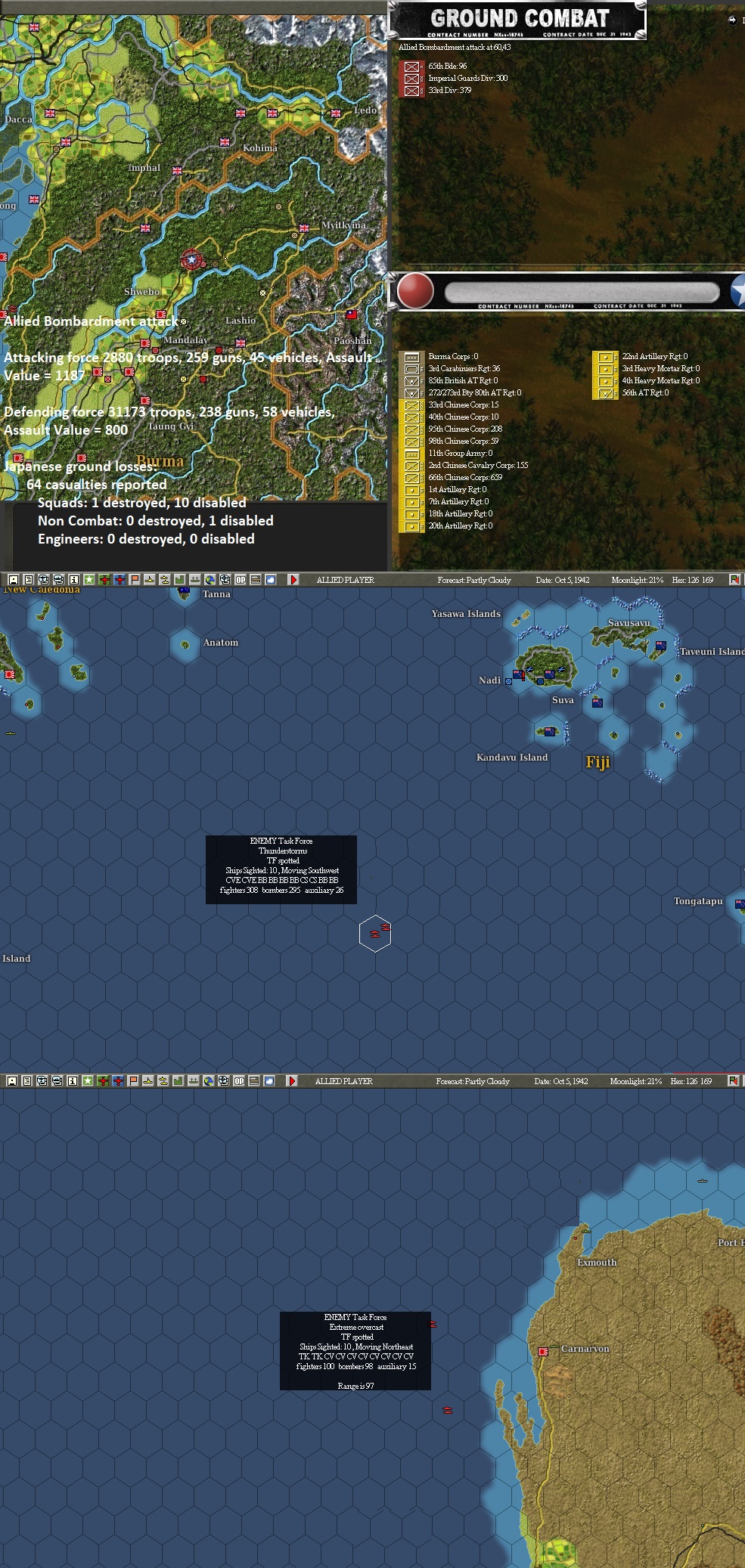Click the Carnarvon base flag icon
Image resolution: width=745 pixels, height=1568 pixels.
(543, 1351)
